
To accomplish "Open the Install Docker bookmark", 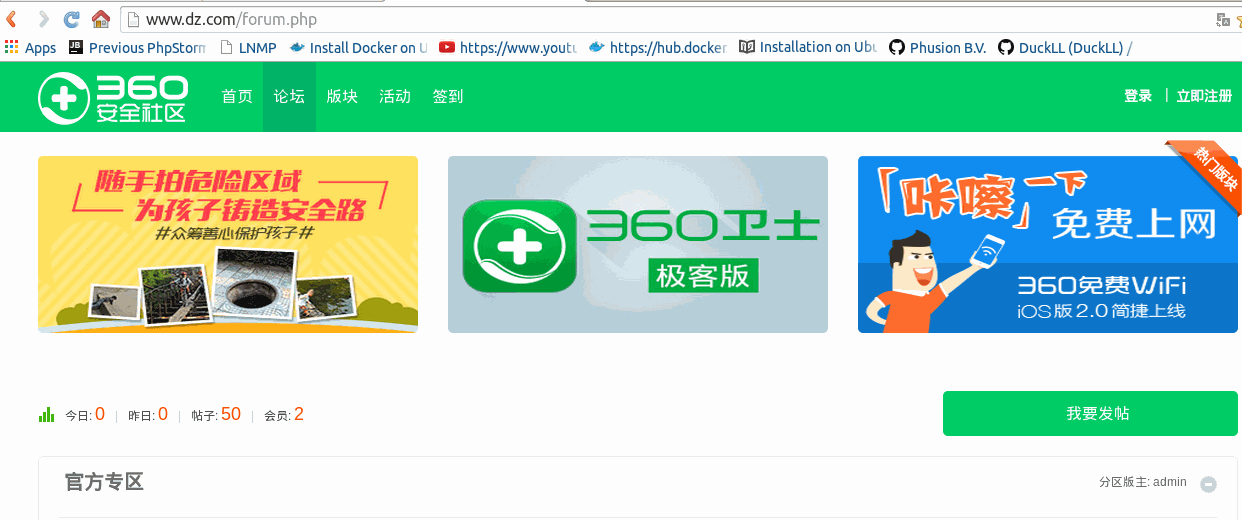I will point(358,47).
